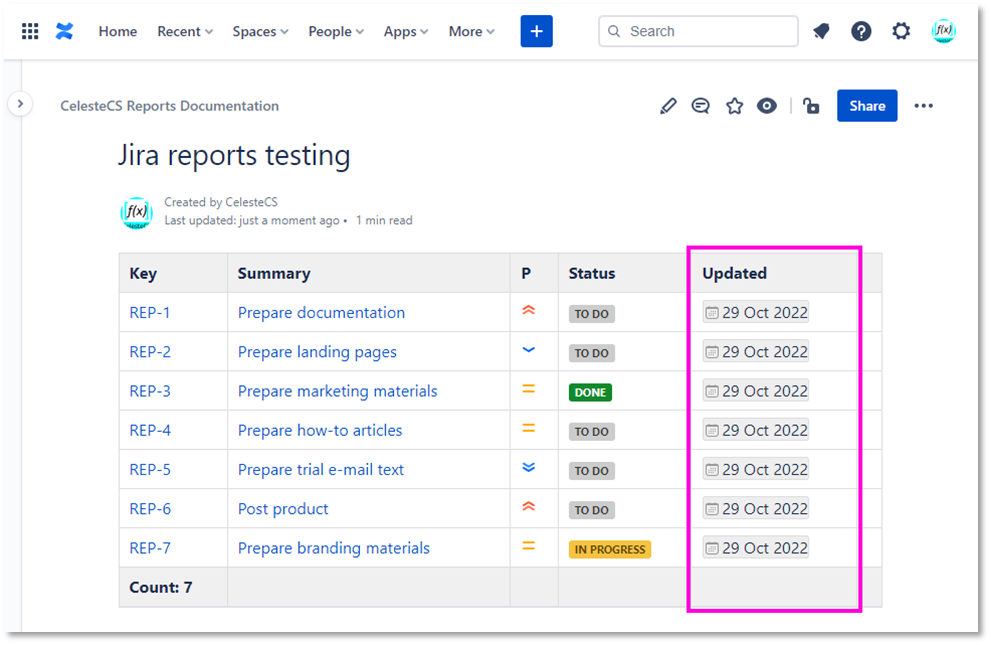Screen dimensions: 991x645
Task: Open the notifications icon
Action: (821, 31)
